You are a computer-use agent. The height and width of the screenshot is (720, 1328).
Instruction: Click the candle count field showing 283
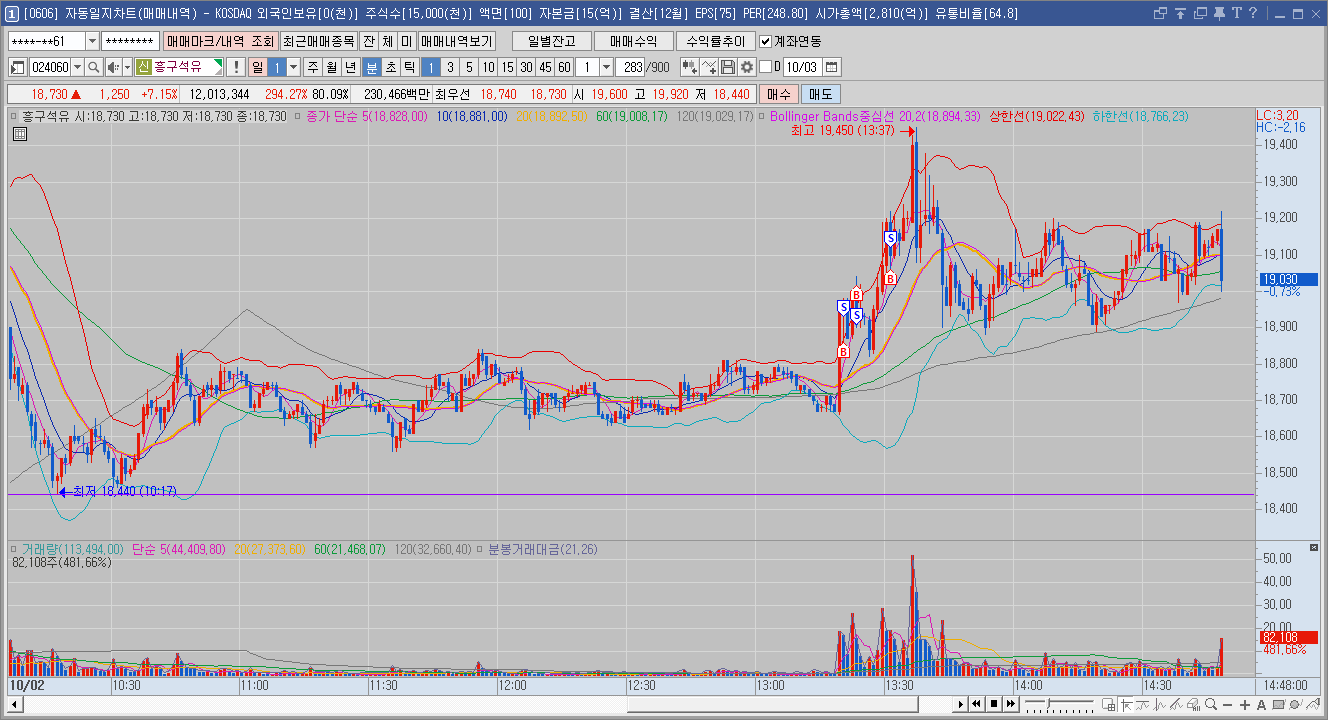[x=630, y=67]
